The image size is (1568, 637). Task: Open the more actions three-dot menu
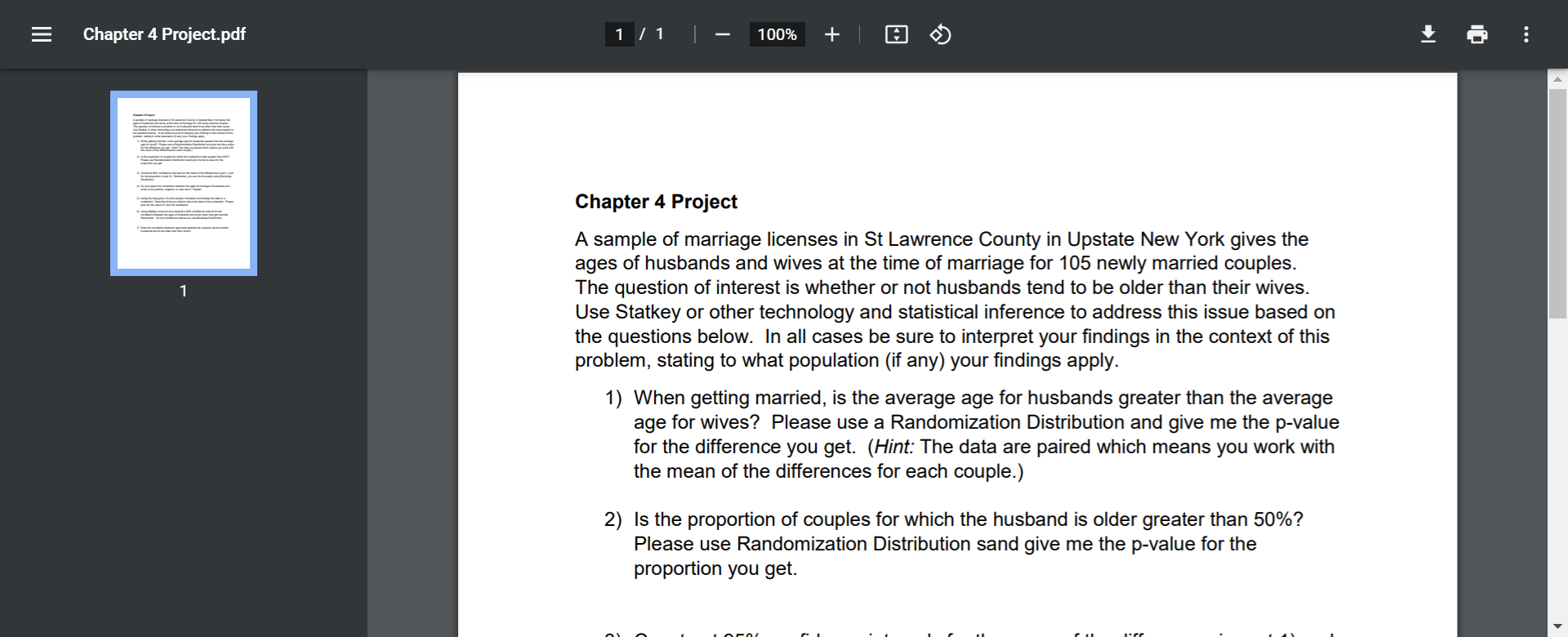click(1526, 34)
